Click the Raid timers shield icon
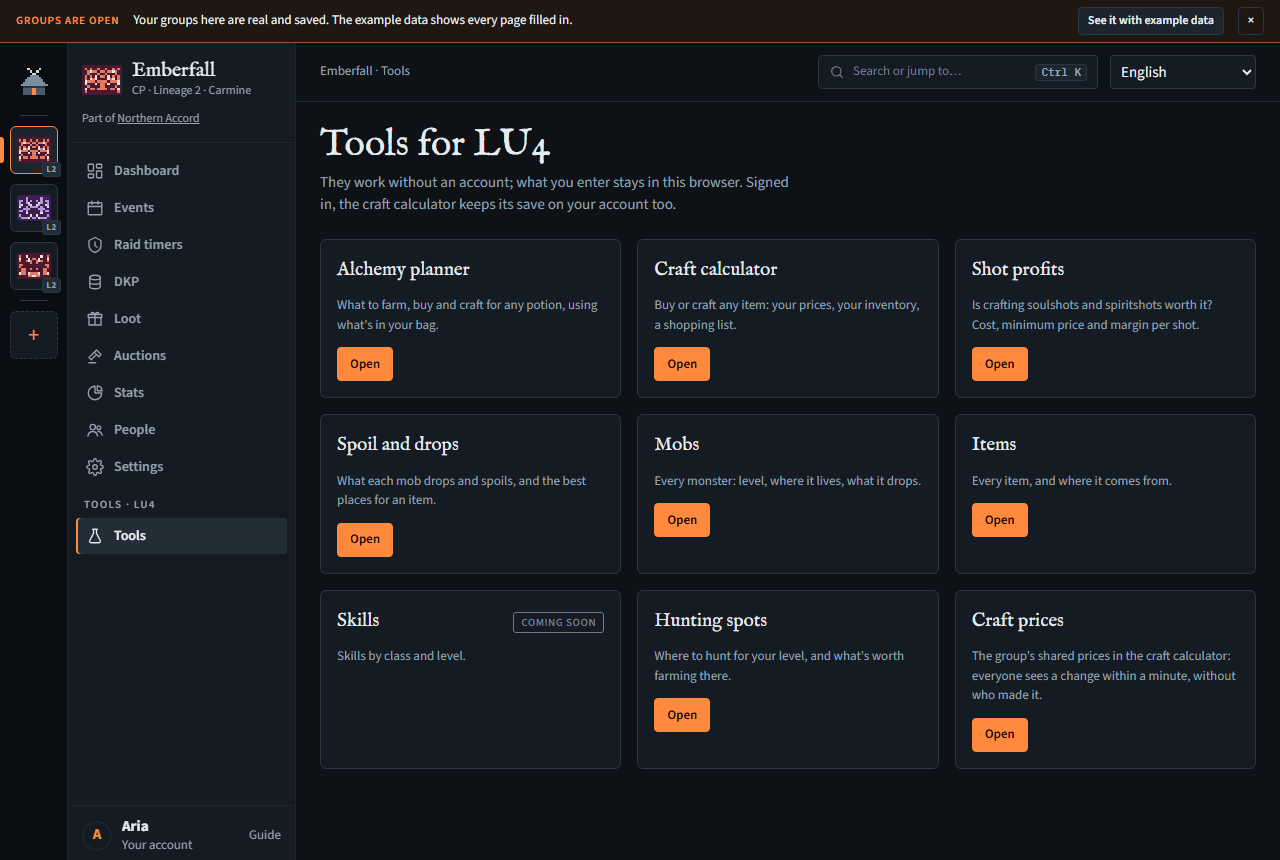1280x860 pixels. pyautogui.click(x=95, y=245)
